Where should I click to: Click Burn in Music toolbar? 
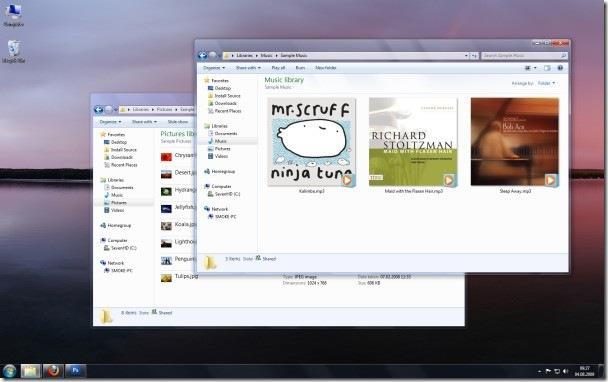click(x=300, y=68)
